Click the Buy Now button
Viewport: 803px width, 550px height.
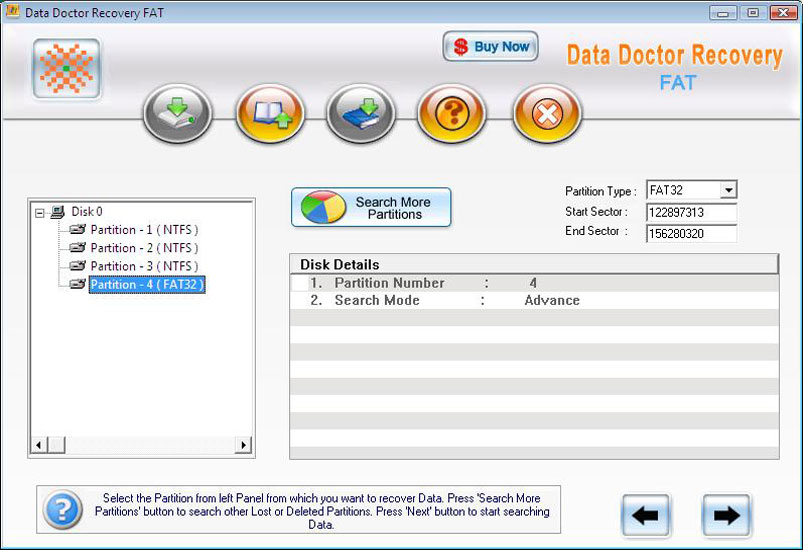490,47
